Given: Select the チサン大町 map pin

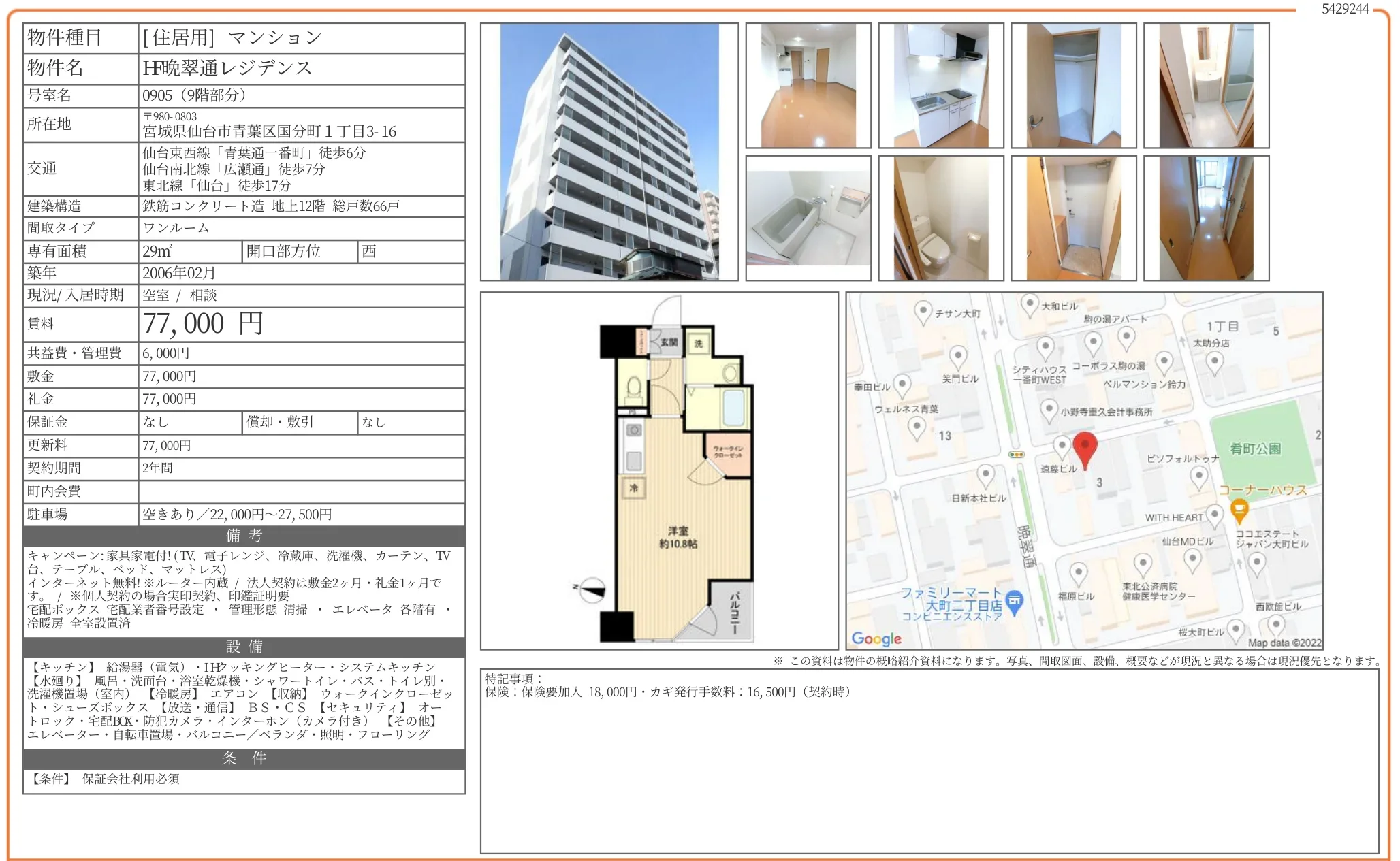Looking at the screenshot, I should tap(922, 311).
